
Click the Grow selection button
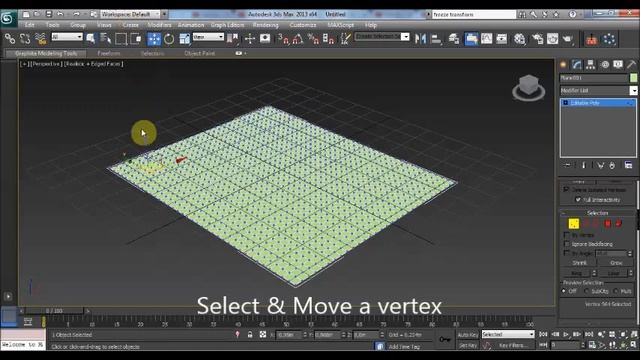(616, 263)
